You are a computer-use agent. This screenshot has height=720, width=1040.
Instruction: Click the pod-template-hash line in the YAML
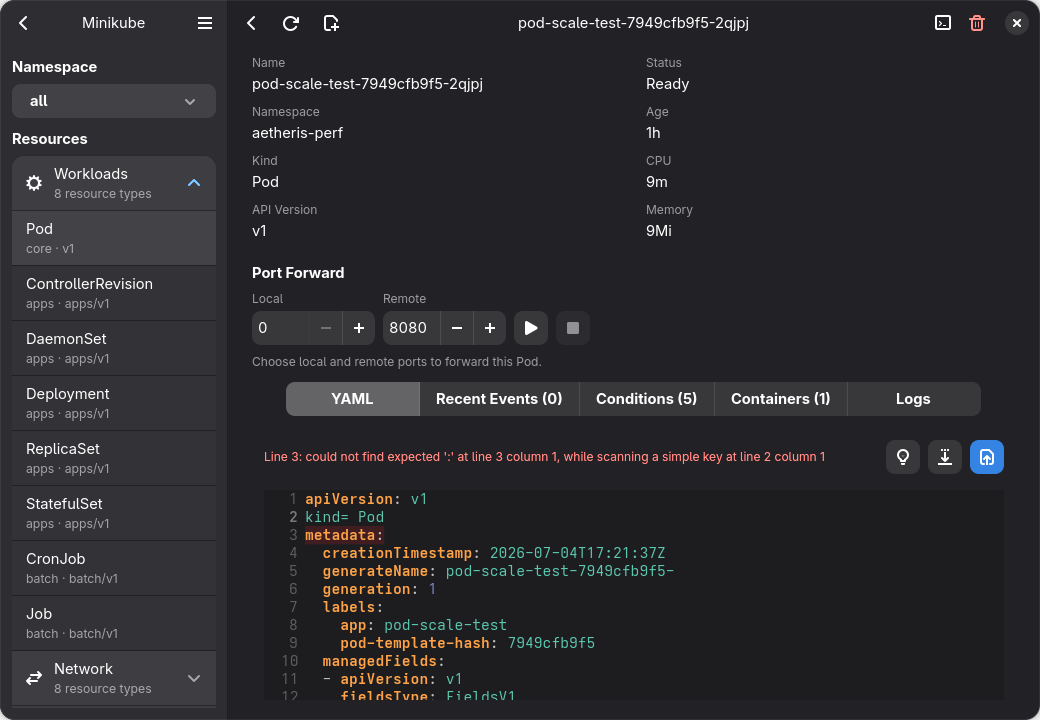pyautogui.click(x=468, y=643)
